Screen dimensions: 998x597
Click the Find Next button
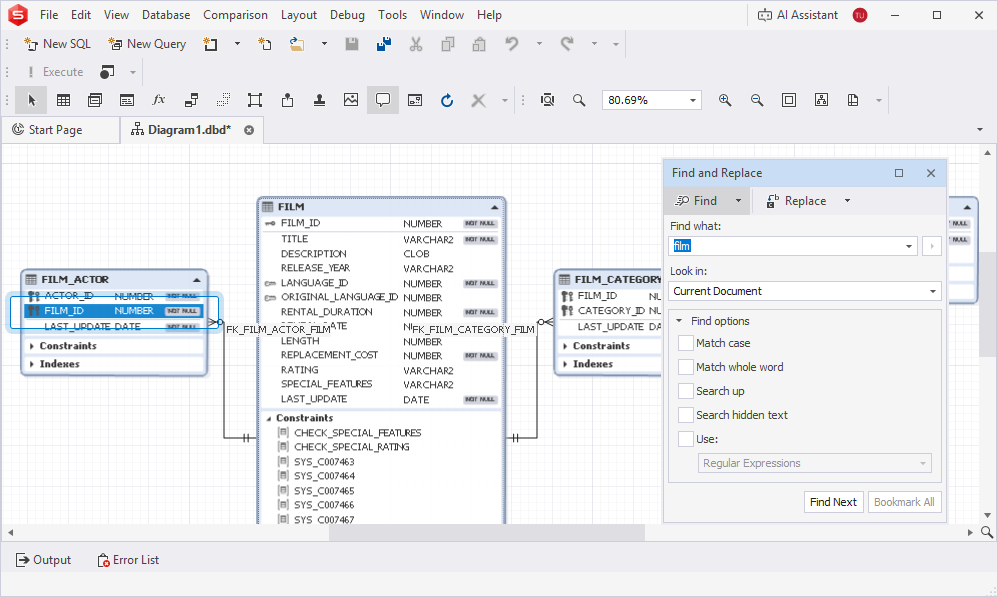(x=833, y=501)
